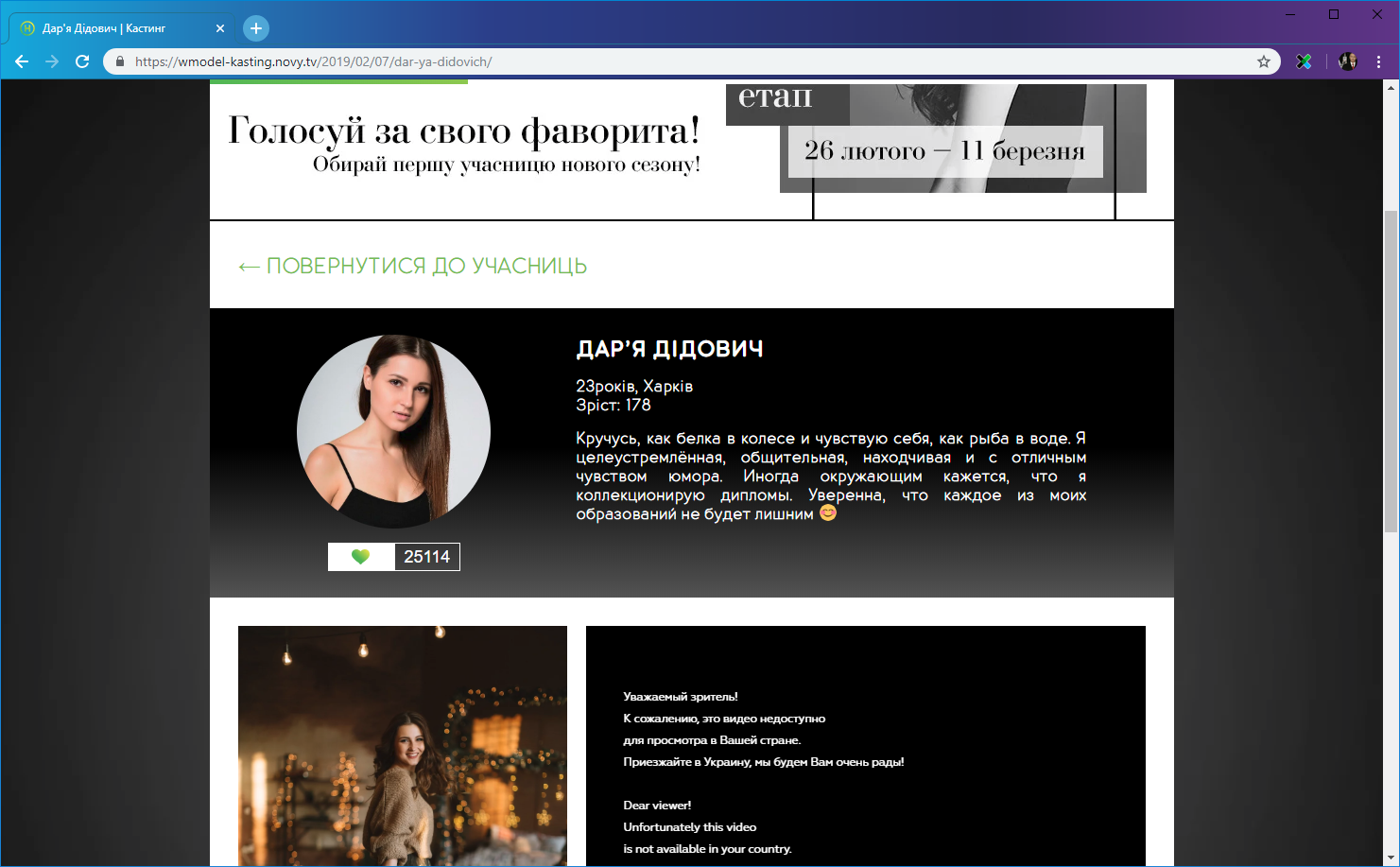This screenshot has width=1400, height=867.
Task: Click the scrollbar up arrow
Action: [x=1391, y=88]
